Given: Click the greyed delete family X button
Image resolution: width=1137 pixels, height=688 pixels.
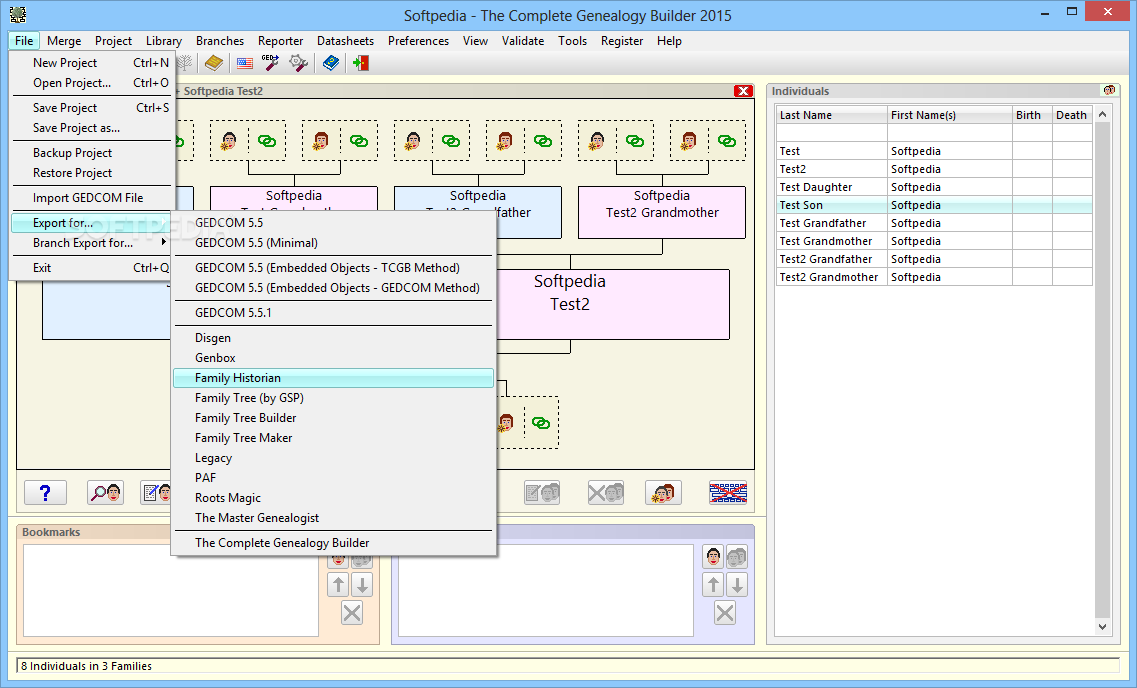Looking at the screenshot, I should click(605, 493).
